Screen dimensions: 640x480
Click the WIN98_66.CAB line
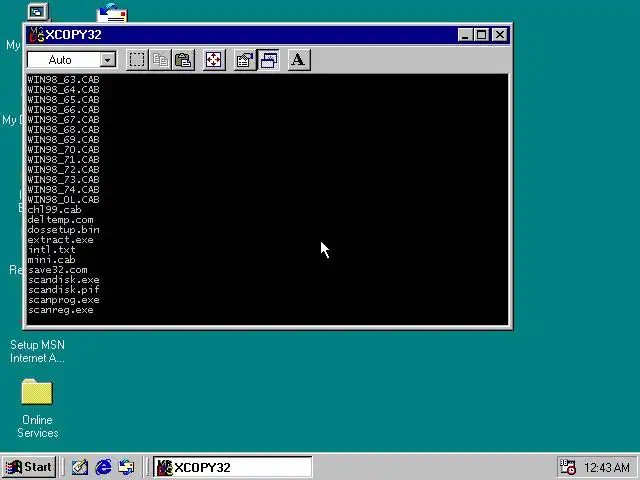pos(63,109)
